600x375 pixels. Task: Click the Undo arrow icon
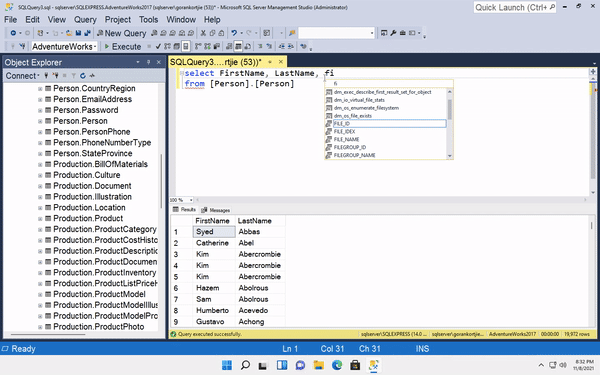tap(234, 33)
